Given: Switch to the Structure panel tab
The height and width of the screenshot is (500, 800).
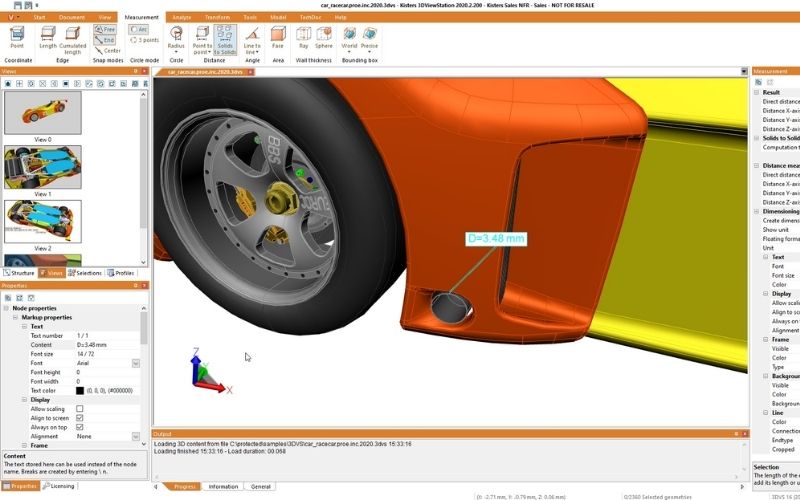Looking at the screenshot, I should (x=19, y=273).
